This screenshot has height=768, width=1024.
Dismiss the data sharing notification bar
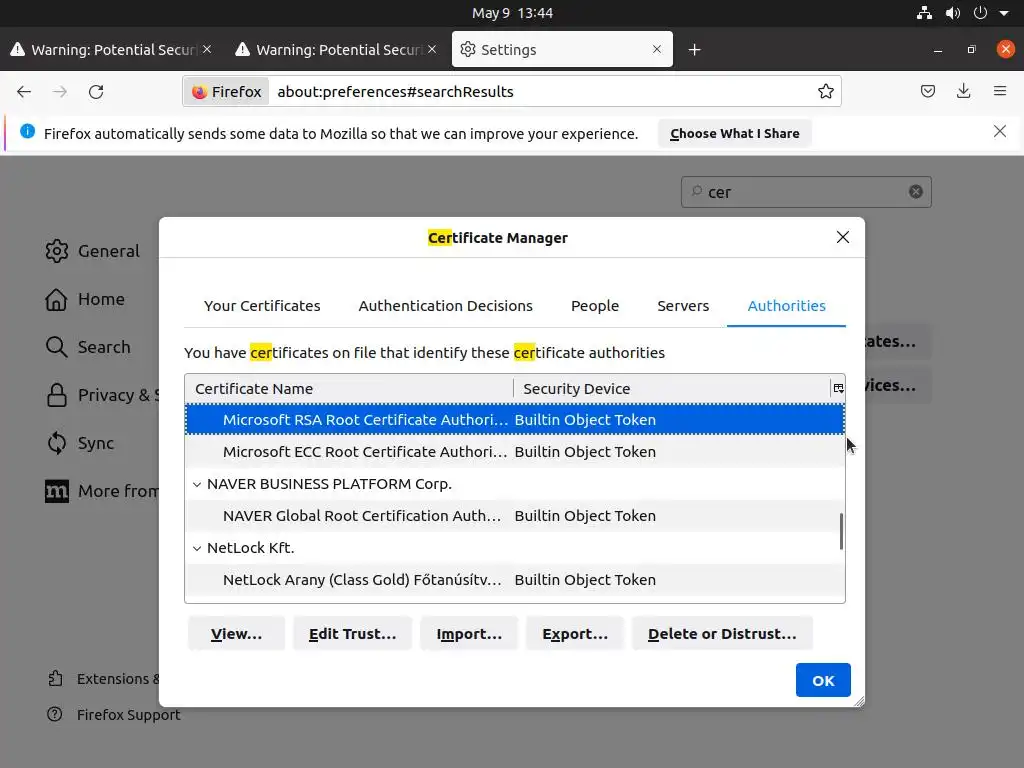(x=999, y=131)
